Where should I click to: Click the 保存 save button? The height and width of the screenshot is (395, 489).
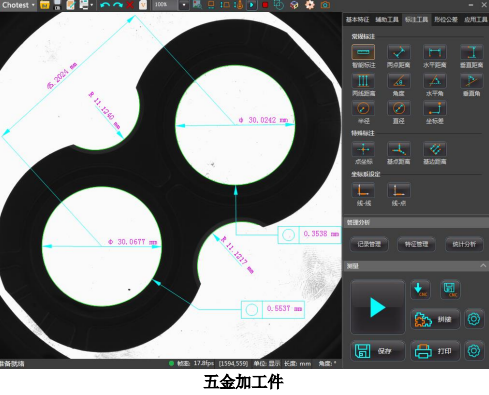[x=378, y=351]
